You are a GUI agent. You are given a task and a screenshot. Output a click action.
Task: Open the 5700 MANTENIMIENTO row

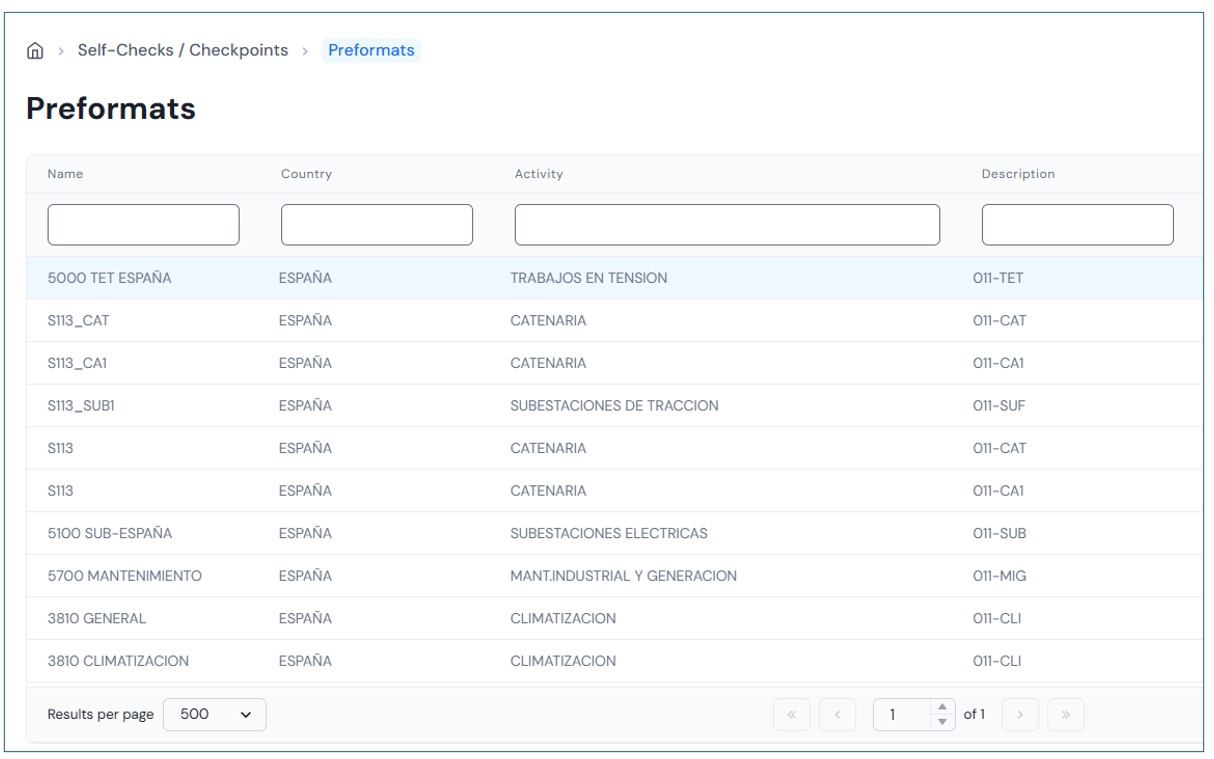pos(125,576)
